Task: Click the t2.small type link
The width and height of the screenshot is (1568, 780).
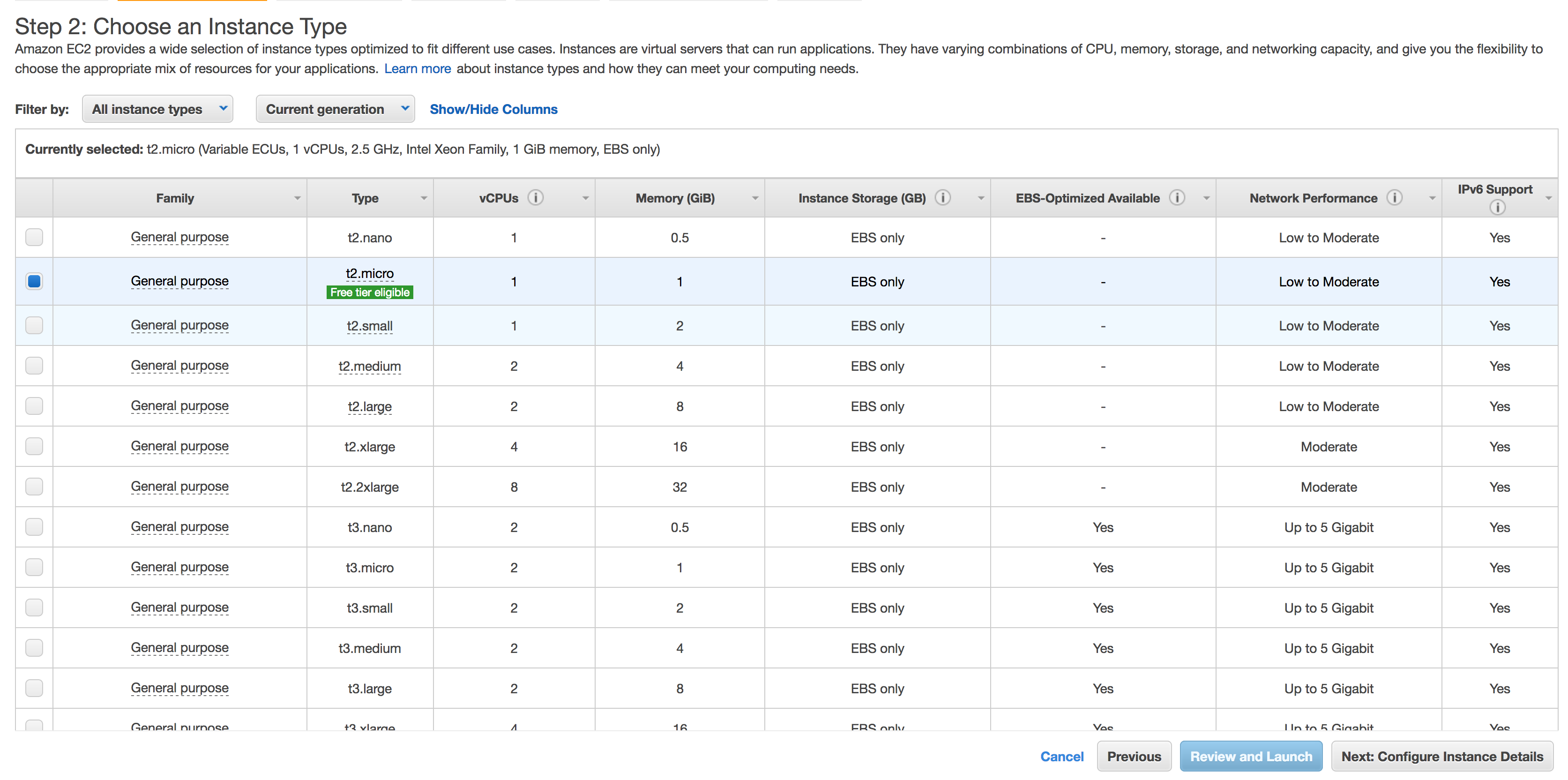Action: pos(369,326)
